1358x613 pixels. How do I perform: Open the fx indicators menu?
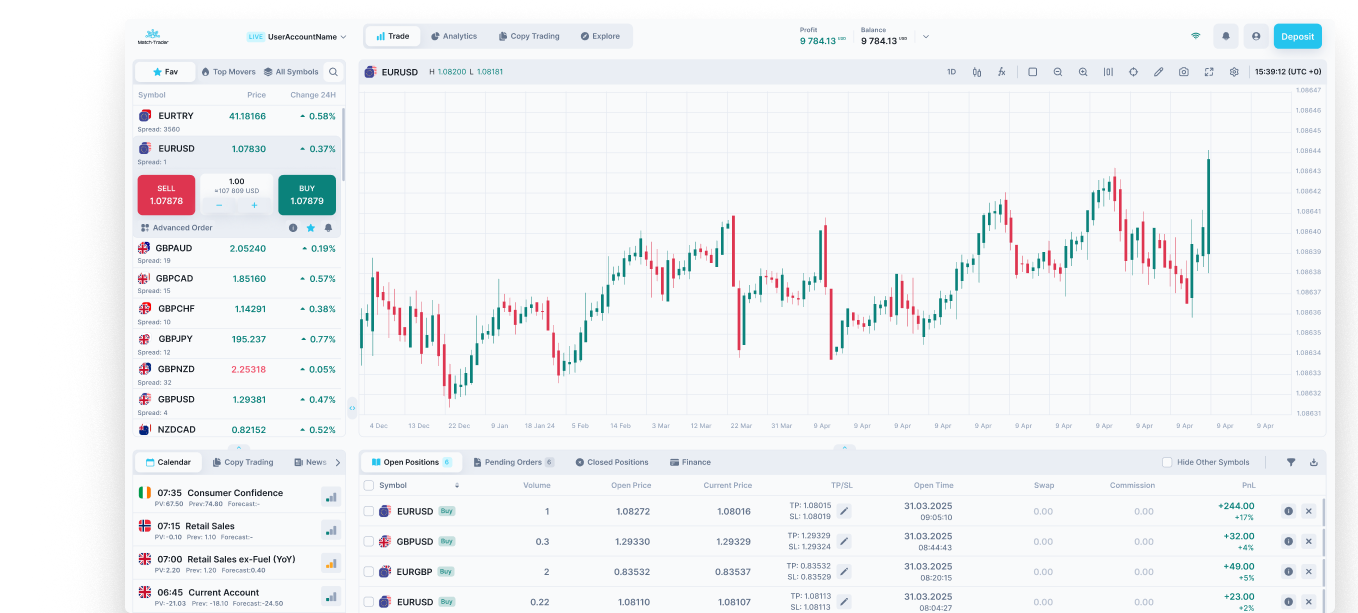coord(1002,72)
